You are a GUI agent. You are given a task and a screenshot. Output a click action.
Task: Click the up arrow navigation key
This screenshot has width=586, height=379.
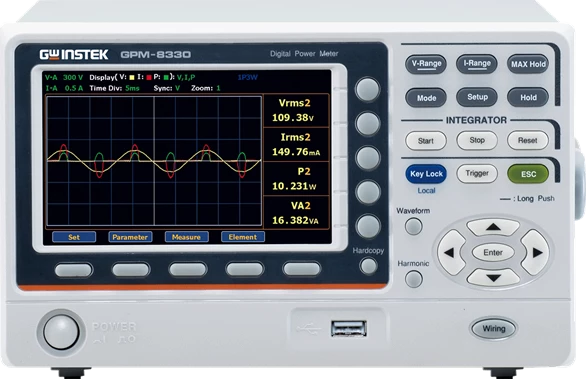pyautogui.click(x=493, y=227)
